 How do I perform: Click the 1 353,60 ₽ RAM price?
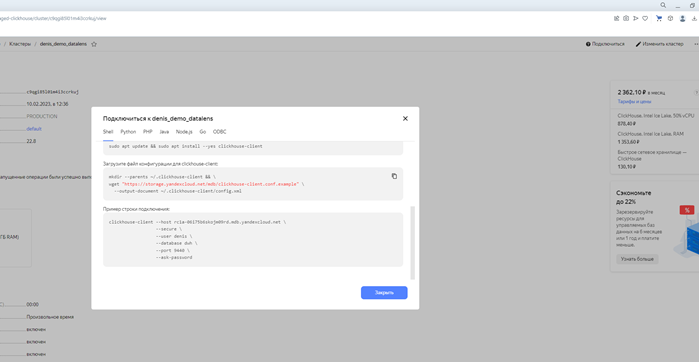pos(629,142)
